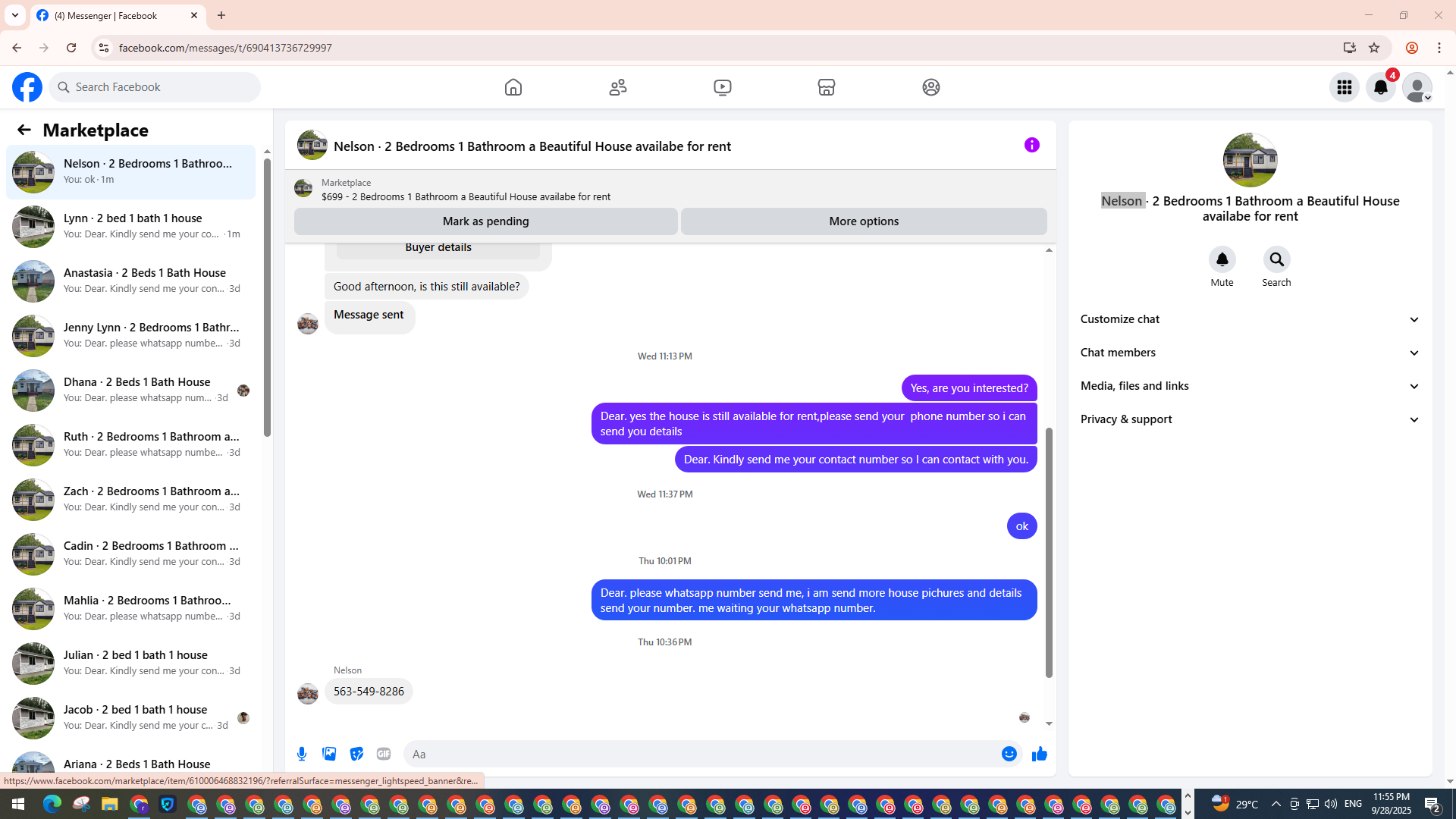Open Facebook notifications bell
This screenshot has height=819, width=1456.
pyautogui.click(x=1381, y=87)
